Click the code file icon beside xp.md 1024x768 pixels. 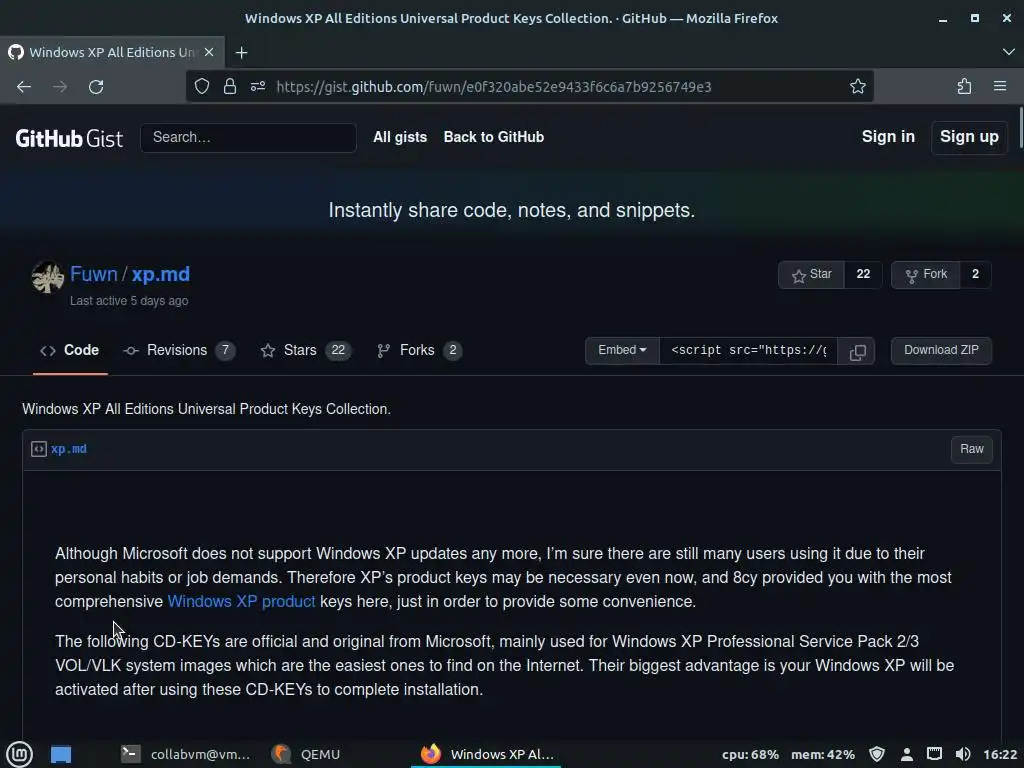[x=39, y=449]
